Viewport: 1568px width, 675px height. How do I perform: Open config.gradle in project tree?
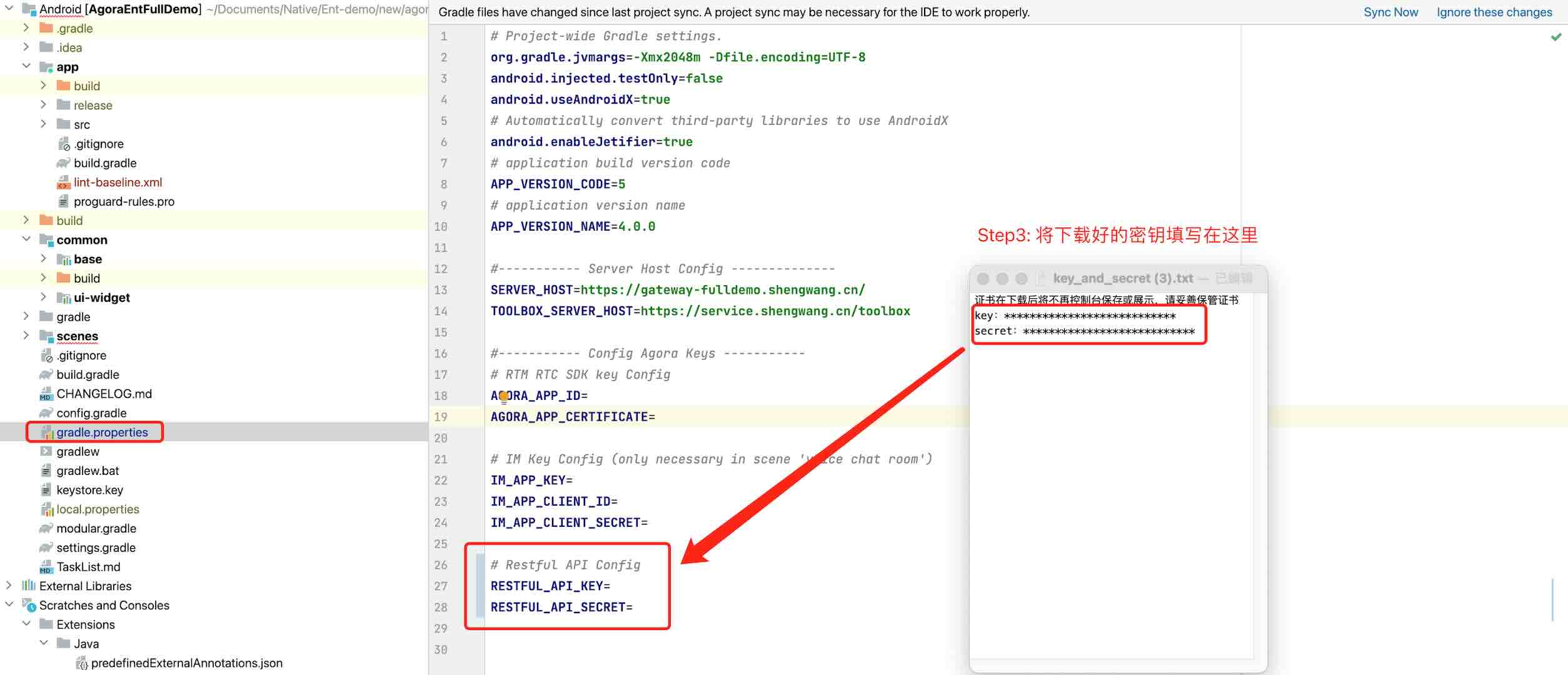(x=91, y=413)
